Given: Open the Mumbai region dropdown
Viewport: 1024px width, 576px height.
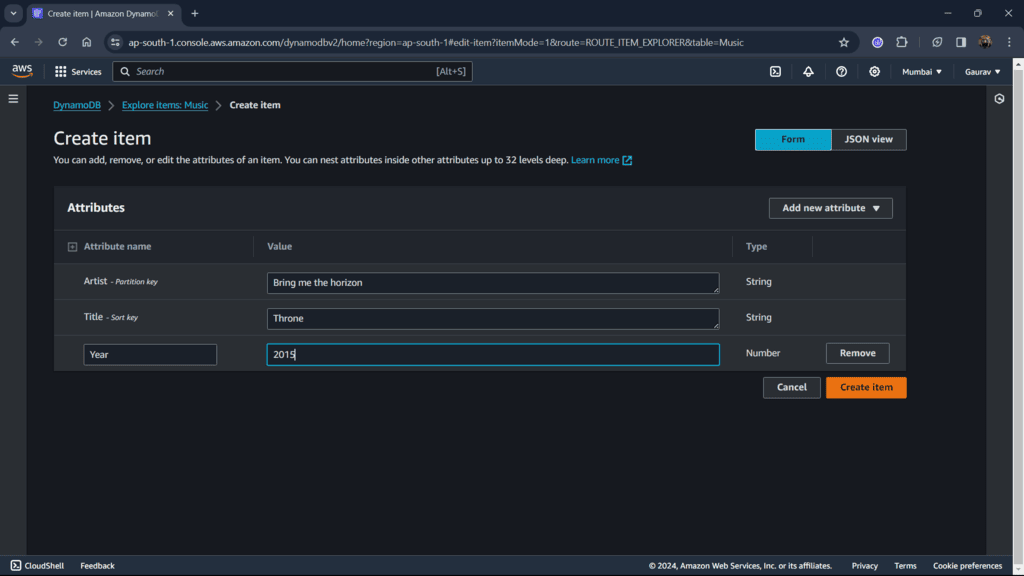Looking at the screenshot, I should point(921,72).
